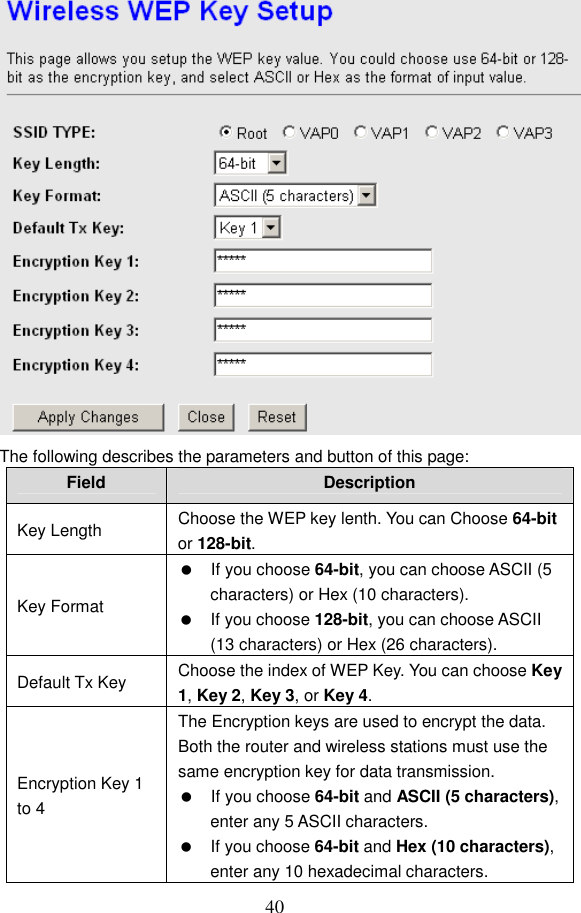
Task: Expand the Key 1 selector arrow
Action: [x=272, y=227]
